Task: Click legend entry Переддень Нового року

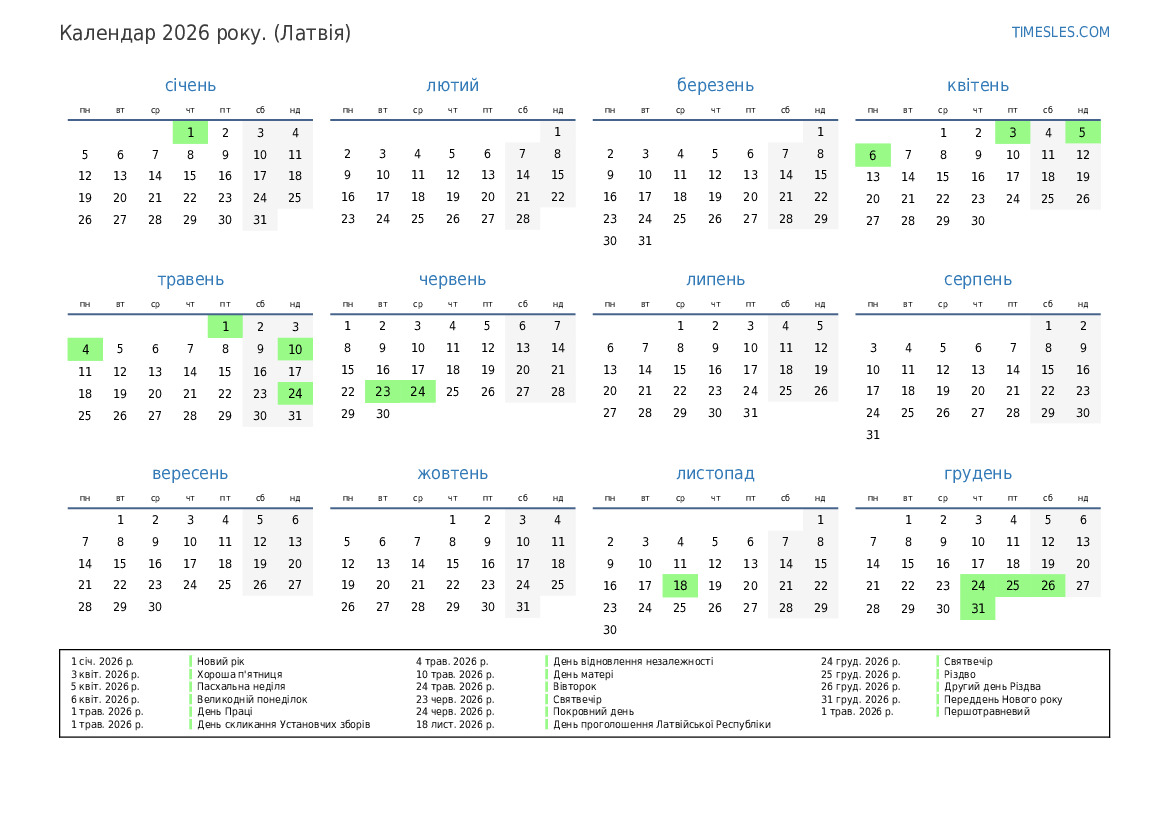Action: point(1003,699)
